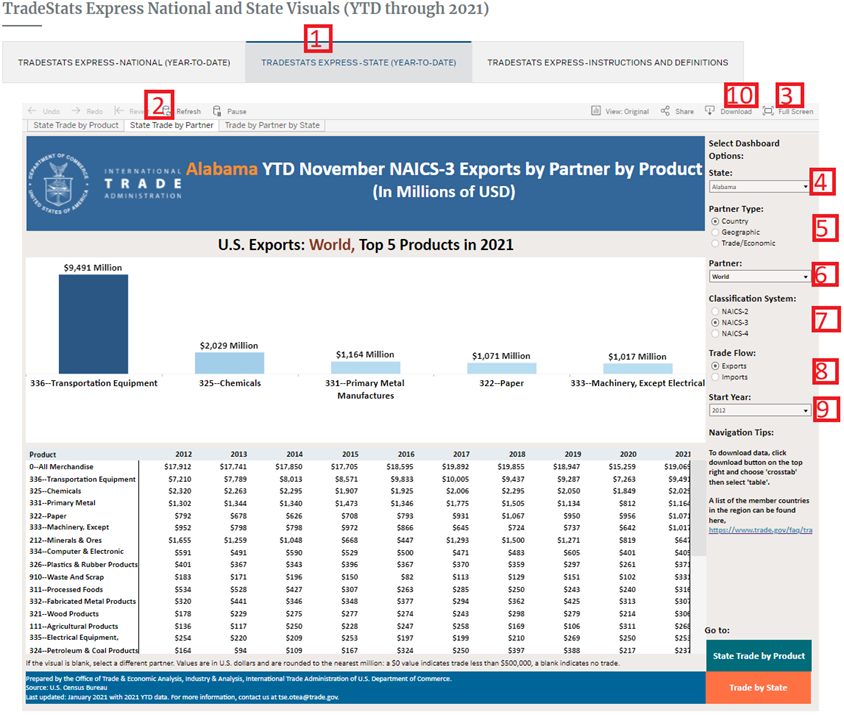Open the State dropdown showing Alabama
Viewport: 844px width, 720px height.
click(759, 187)
